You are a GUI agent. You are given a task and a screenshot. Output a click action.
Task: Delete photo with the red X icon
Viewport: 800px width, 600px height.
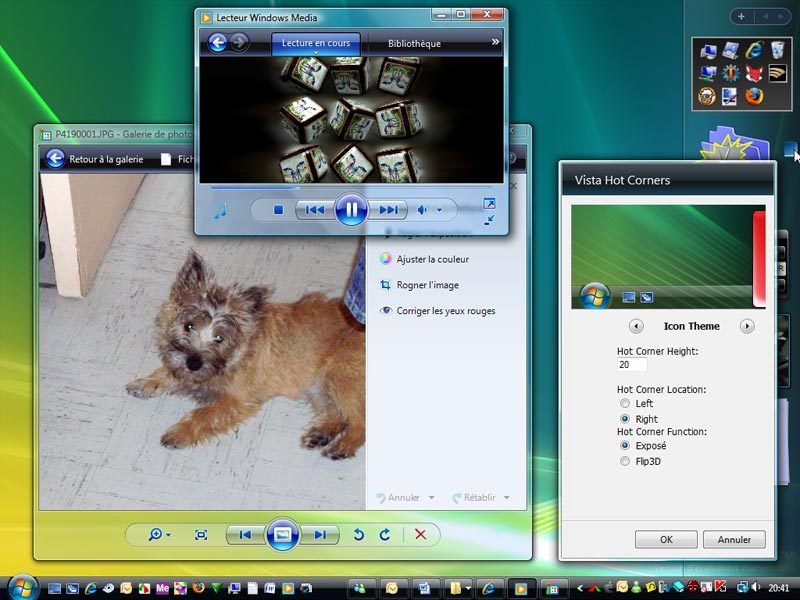[x=420, y=535]
